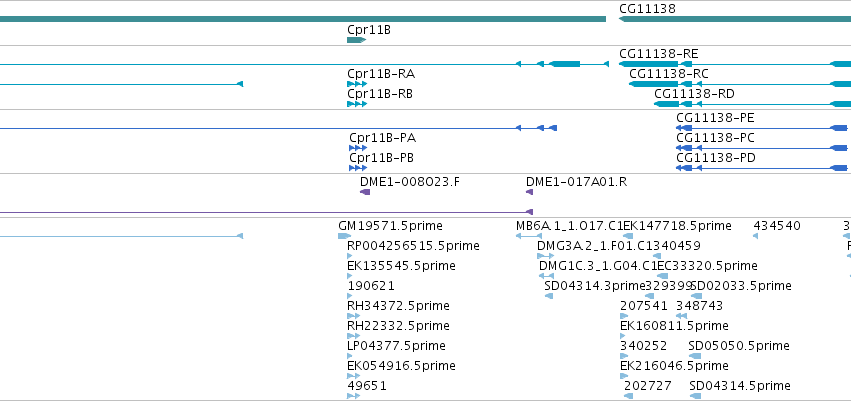This screenshot has width=851, height=401.
Task: Click the Cpr11B-PA protein arrow glyph
Action: tap(358, 148)
